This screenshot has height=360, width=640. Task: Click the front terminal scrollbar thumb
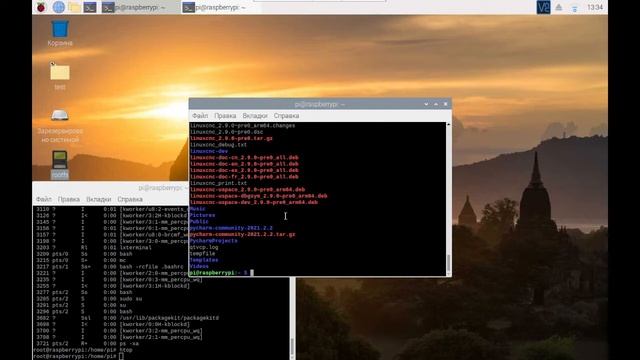click(x=449, y=263)
